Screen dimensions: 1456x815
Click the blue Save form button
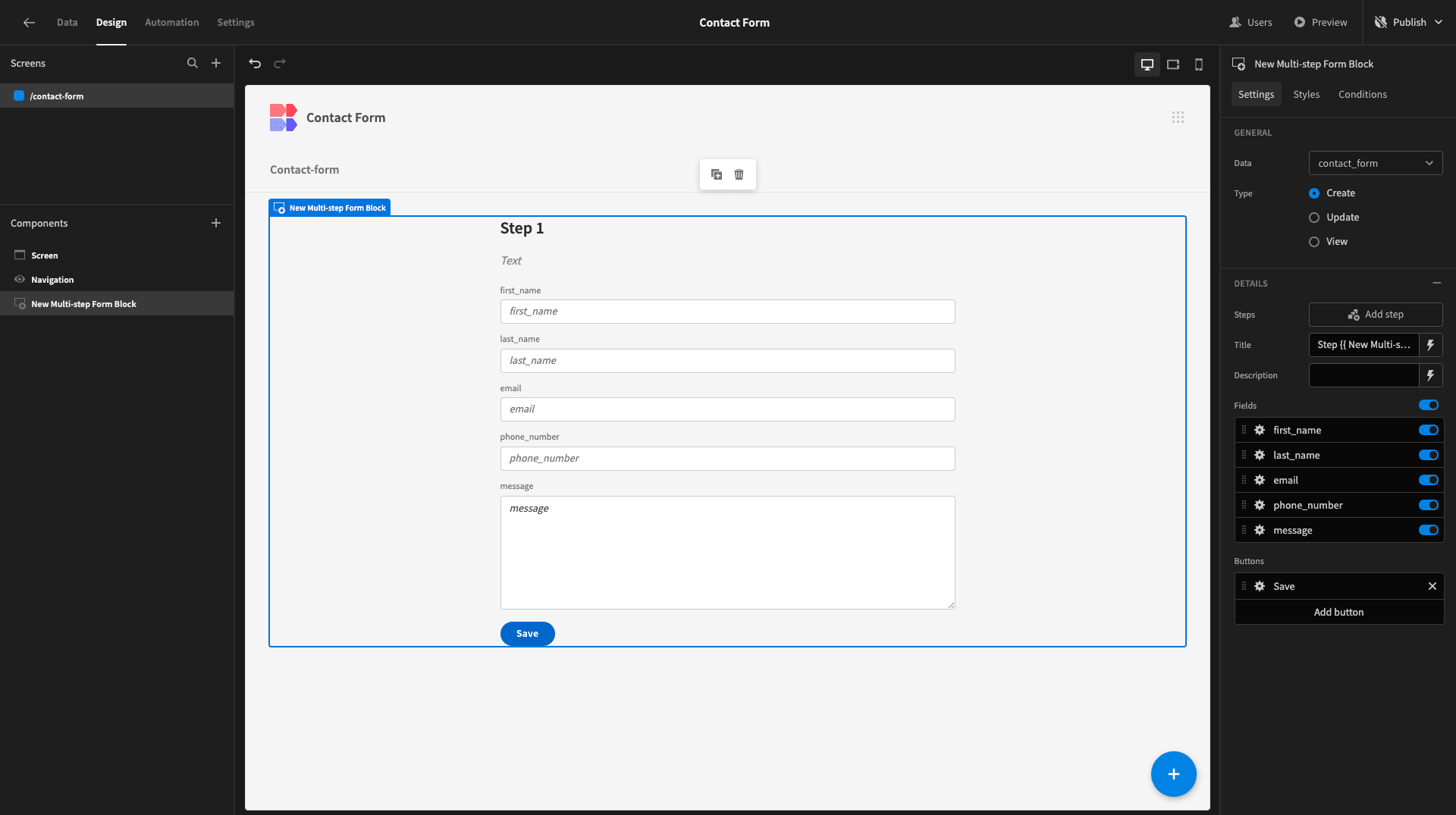click(527, 634)
